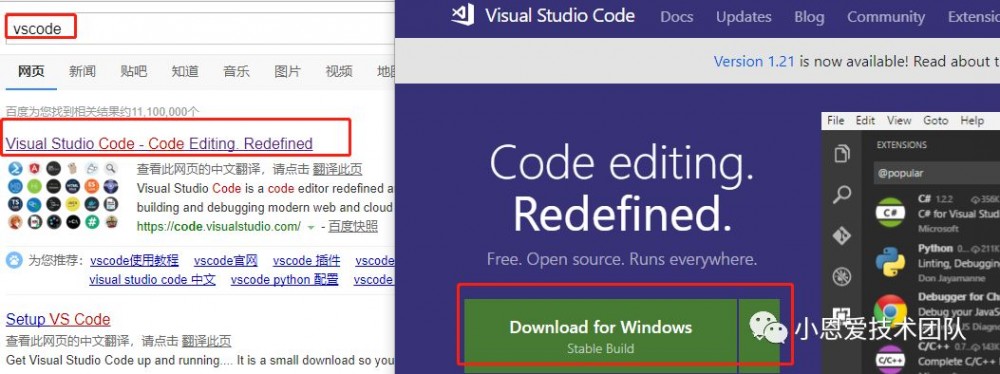Open the vscode使用教程 suggestion
Viewport: 1000px width, 374px height.
134,260
